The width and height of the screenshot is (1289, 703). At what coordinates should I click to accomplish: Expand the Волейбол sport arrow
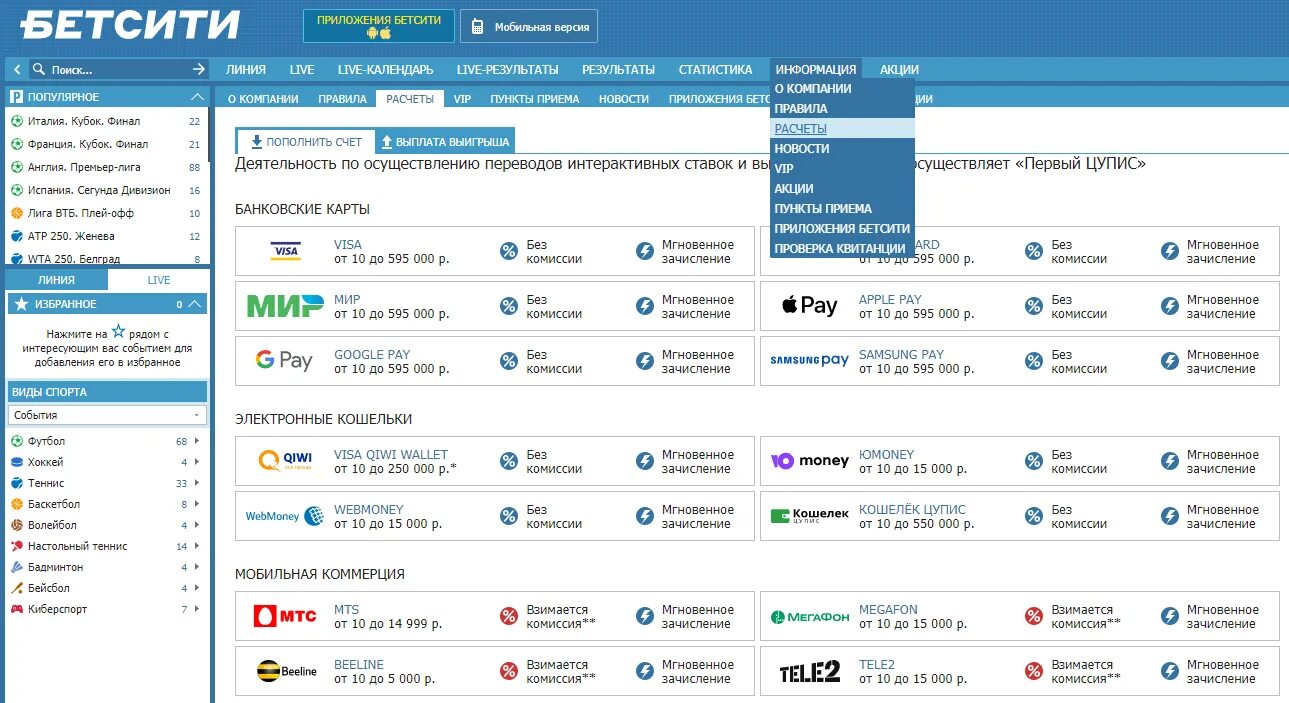[x=196, y=525]
